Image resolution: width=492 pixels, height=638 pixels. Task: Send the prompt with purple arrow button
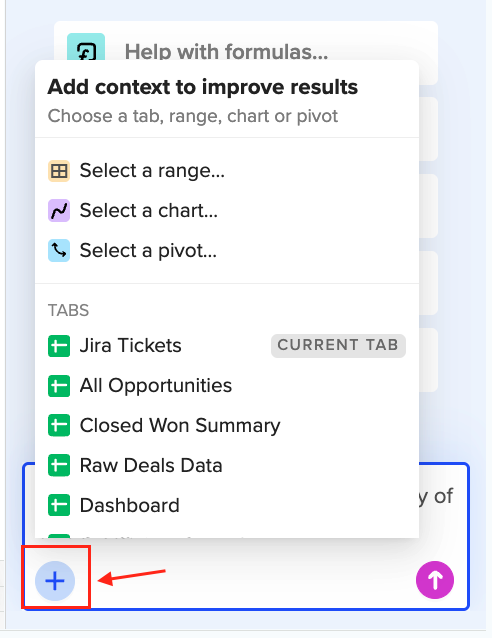tap(435, 580)
